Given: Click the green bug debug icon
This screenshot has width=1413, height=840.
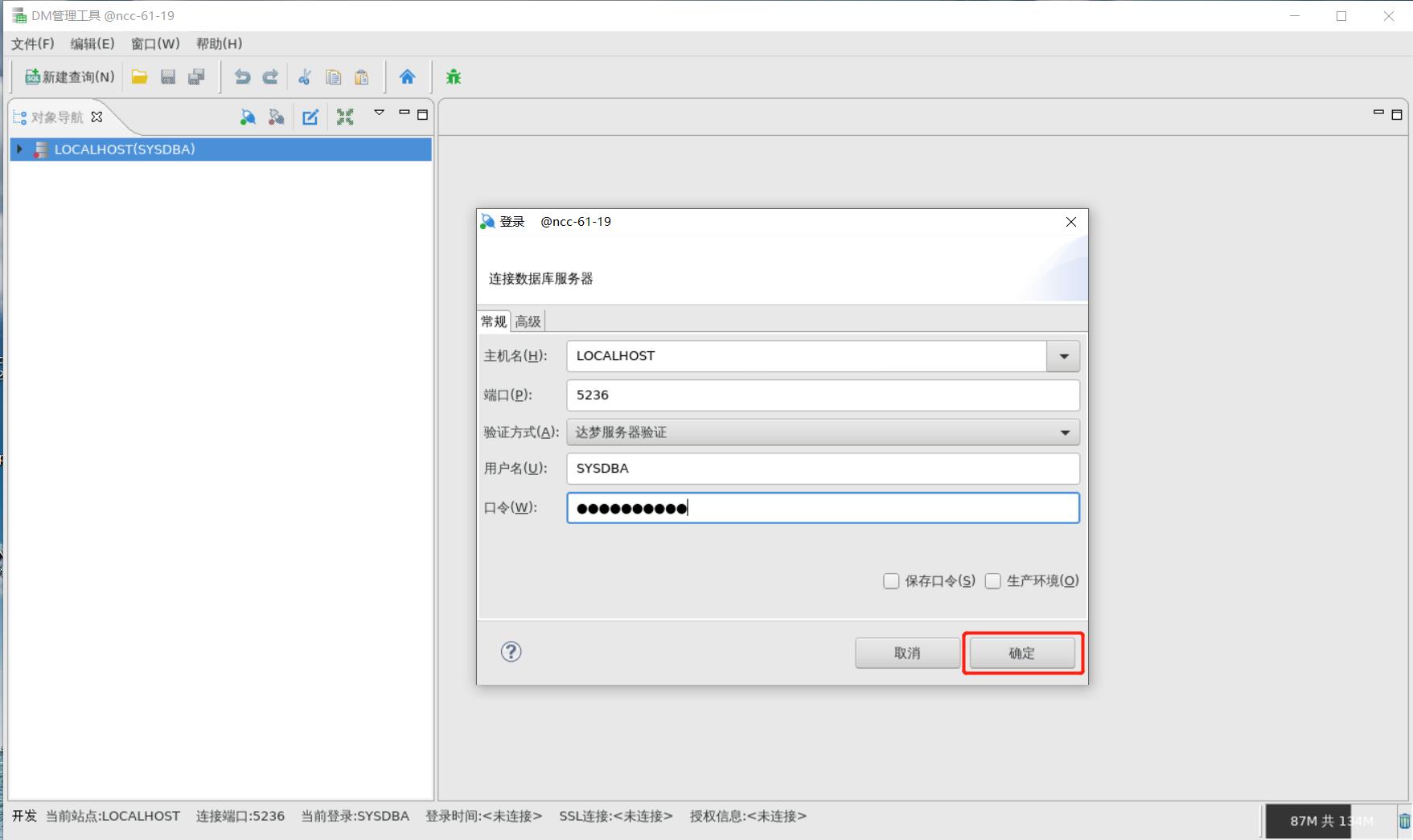Looking at the screenshot, I should point(454,77).
